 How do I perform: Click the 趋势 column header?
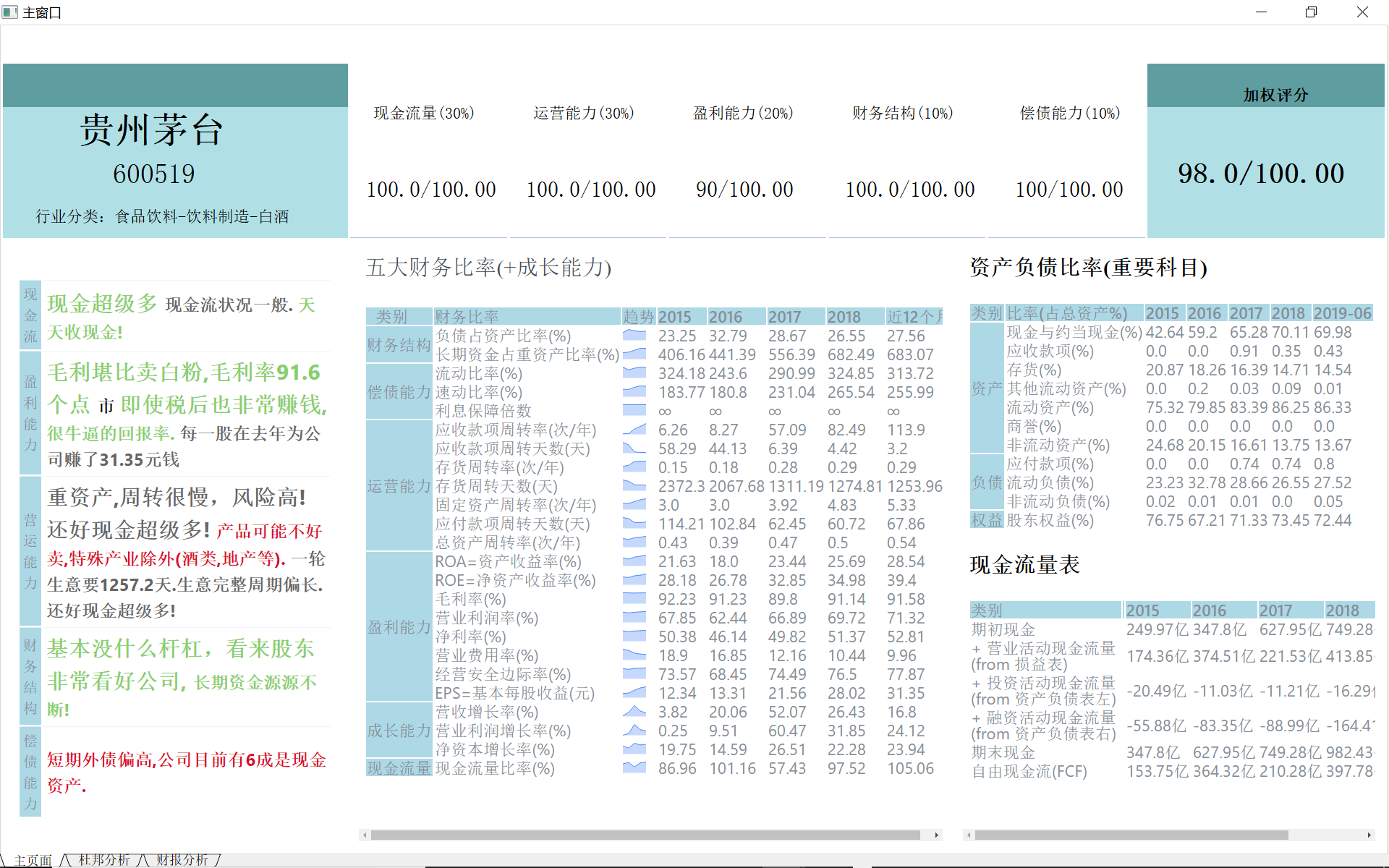click(x=638, y=317)
